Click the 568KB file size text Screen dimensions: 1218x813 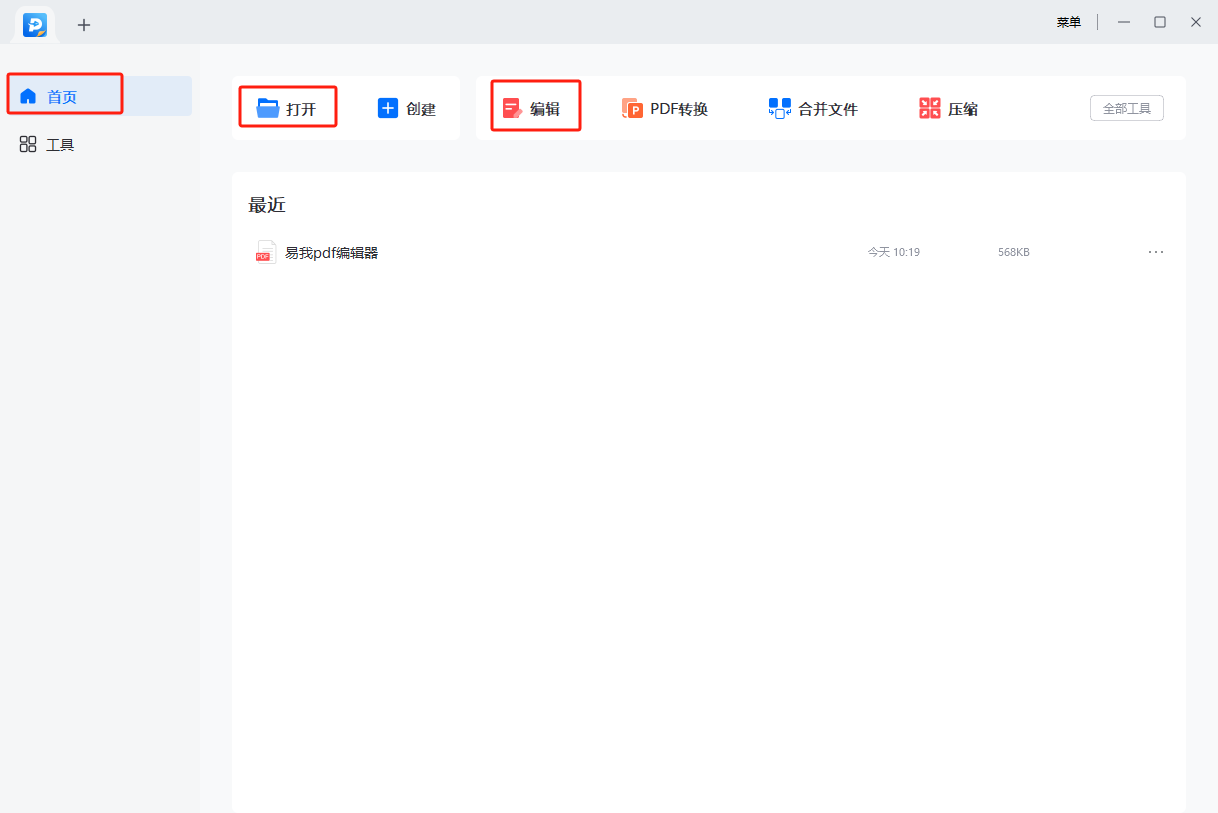[1012, 252]
